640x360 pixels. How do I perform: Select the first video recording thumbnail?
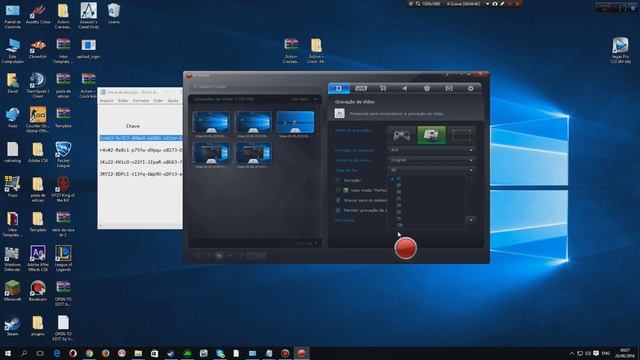[x=211, y=122]
